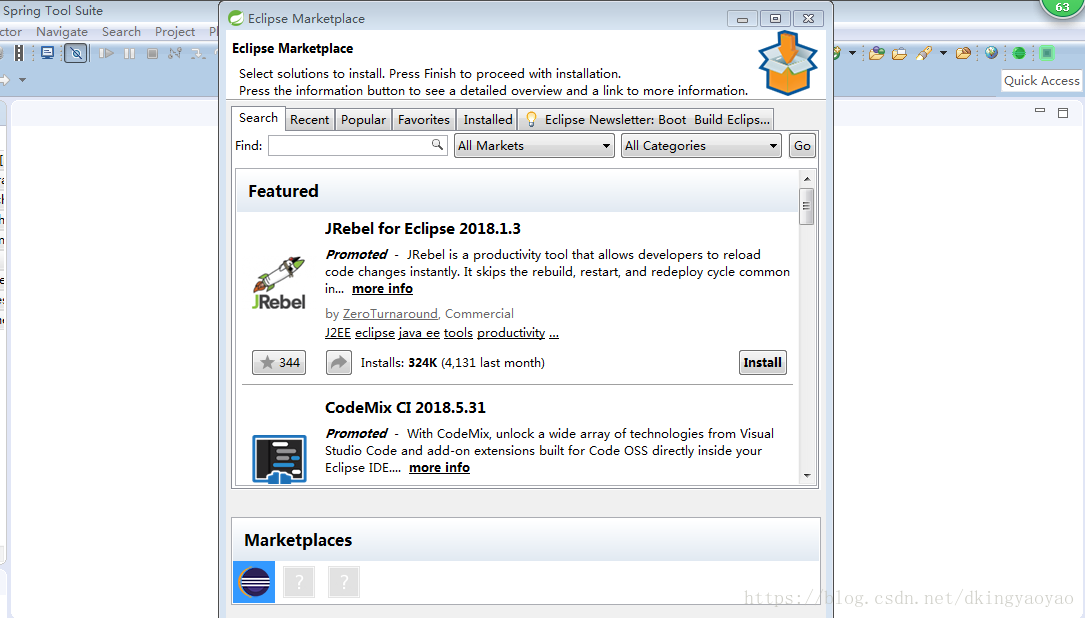Click the Terminate stop icon in toolbar

click(152, 53)
